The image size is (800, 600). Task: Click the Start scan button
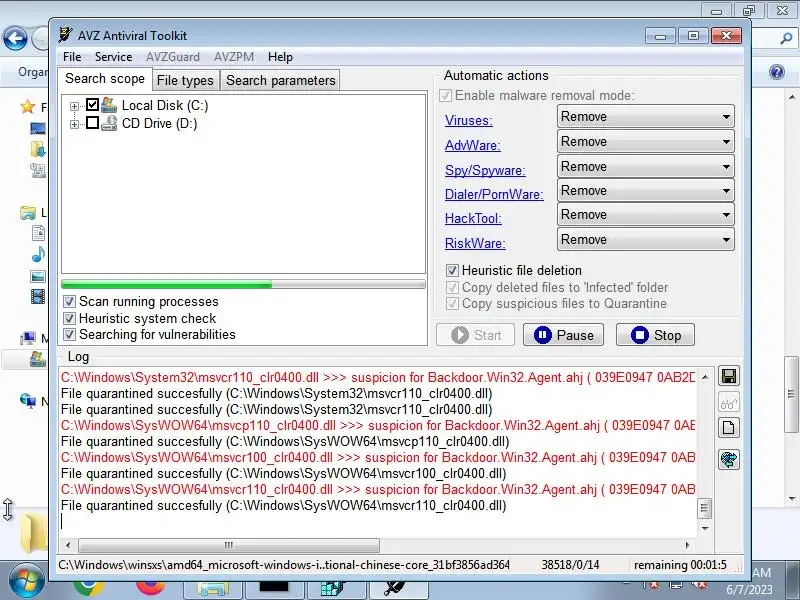(x=476, y=335)
